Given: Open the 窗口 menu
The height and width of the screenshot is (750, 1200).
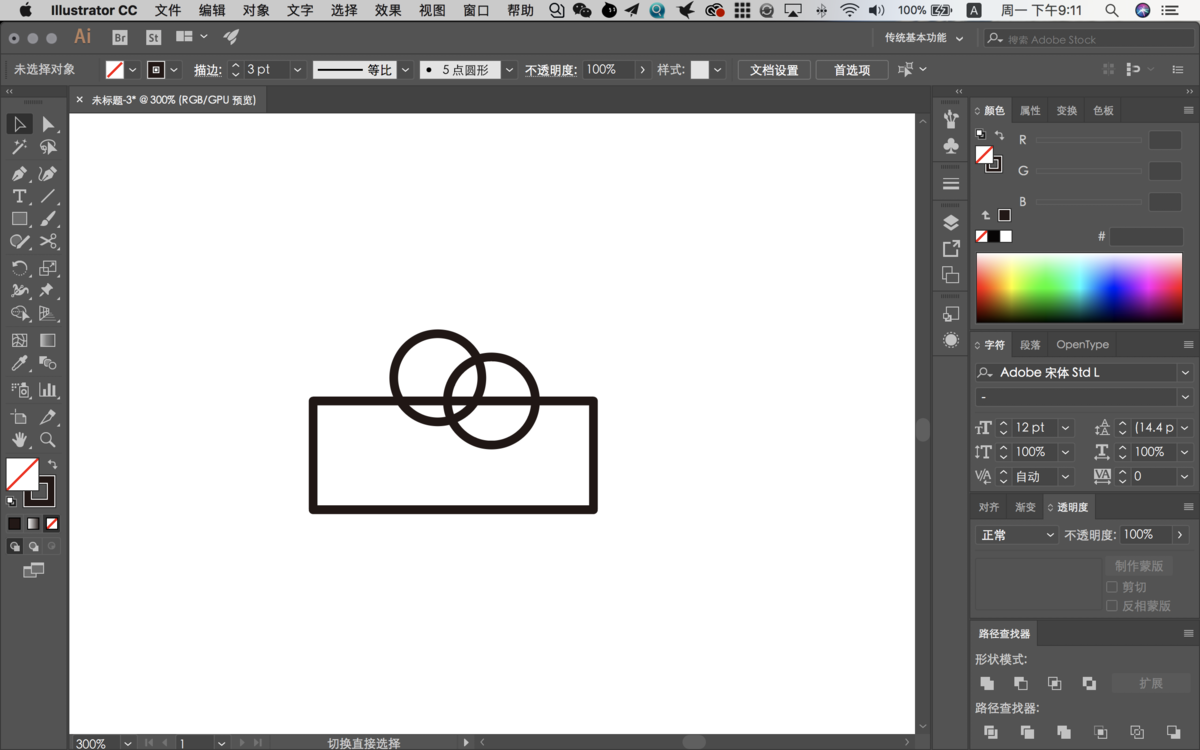Looking at the screenshot, I should tap(476, 10).
